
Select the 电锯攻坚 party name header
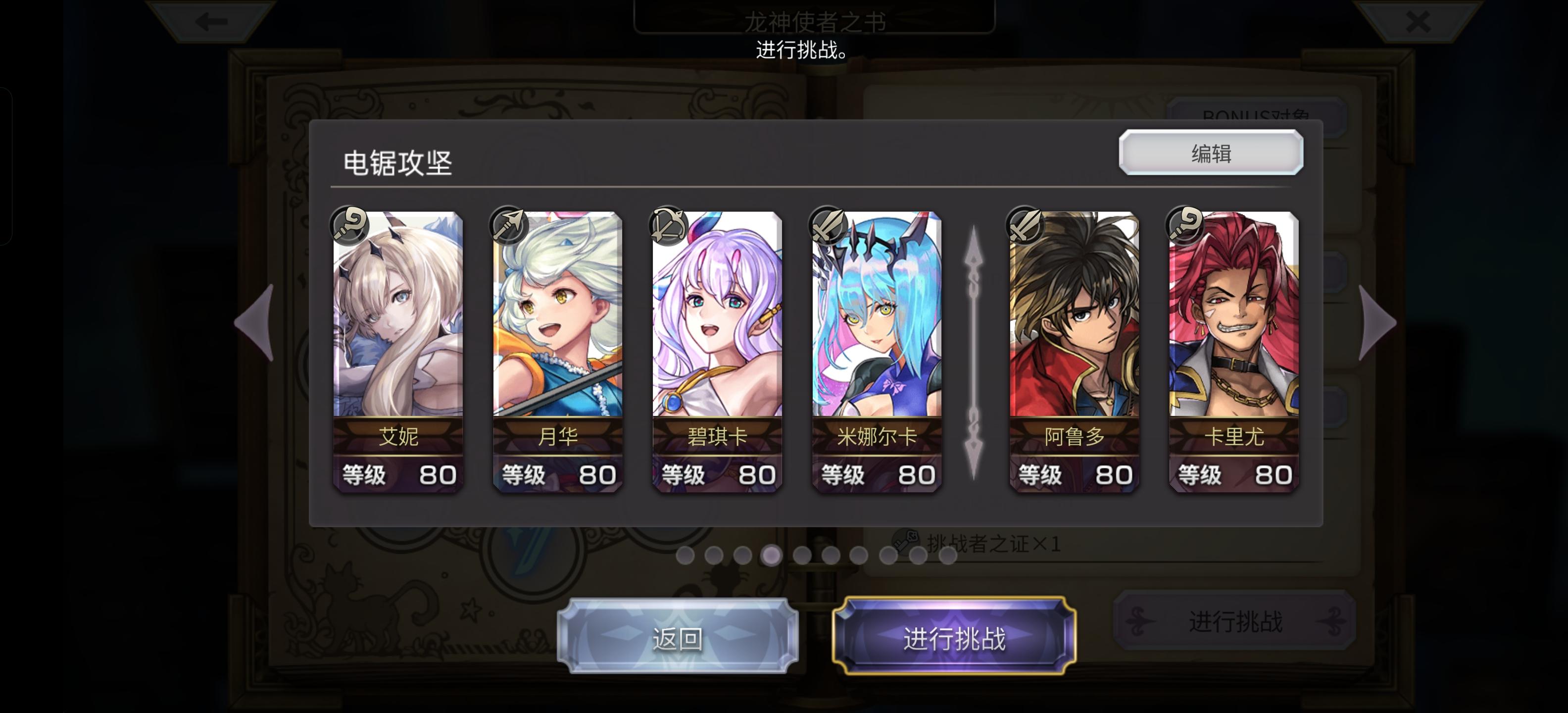pyautogui.click(x=397, y=163)
